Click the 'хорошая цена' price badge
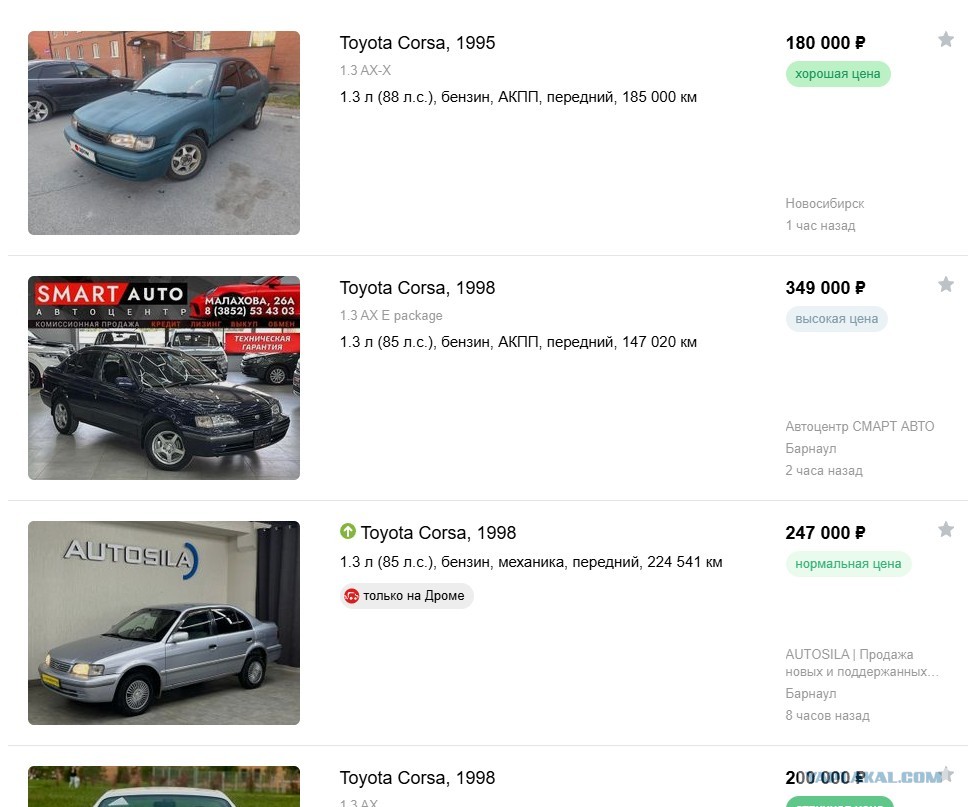This screenshot has height=807, width=968. [838, 74]
